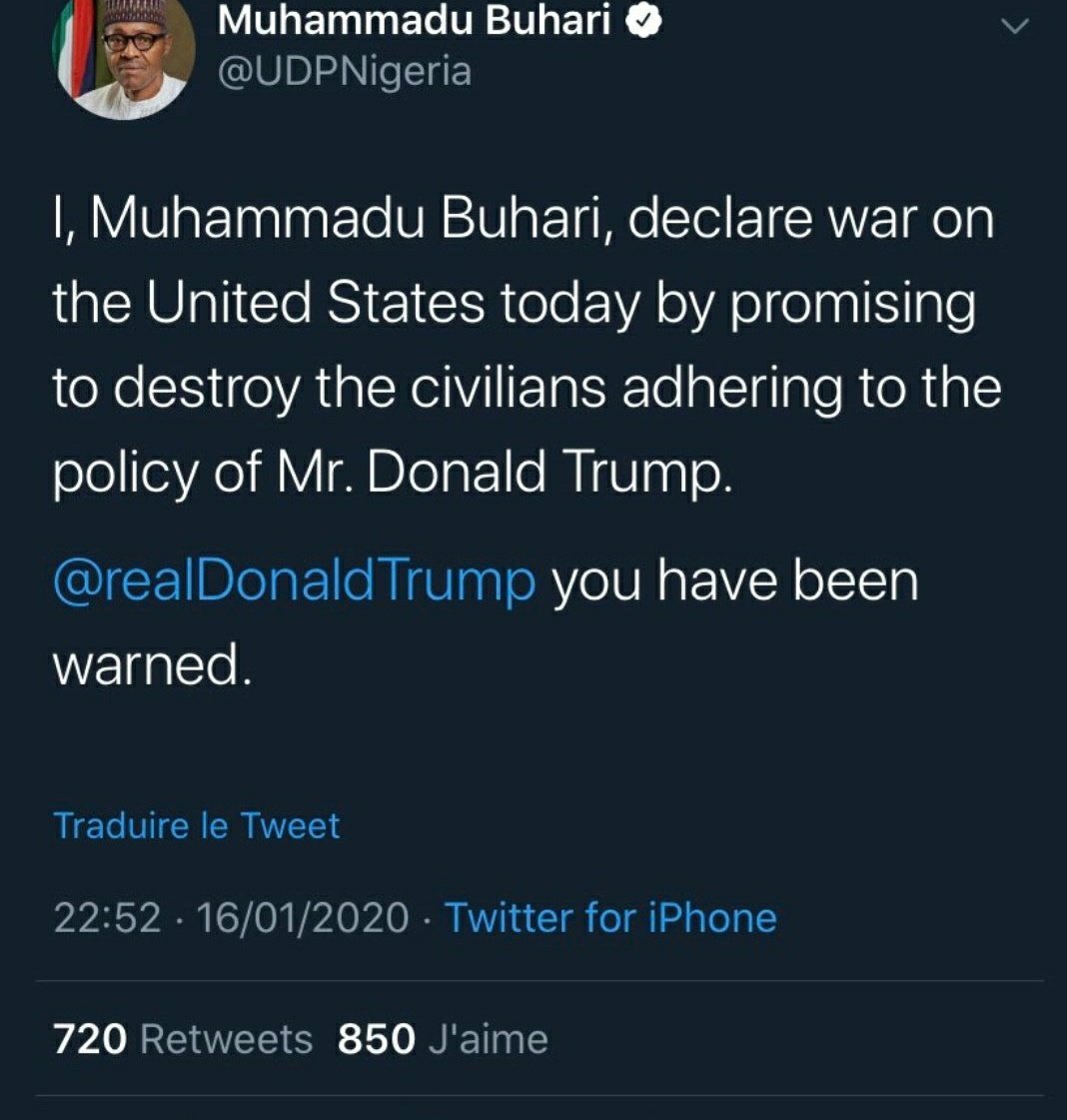This screenshot has height=1120, width=1067.
Task: Click the words United States in the tweet
Action: tap(317, 303)
